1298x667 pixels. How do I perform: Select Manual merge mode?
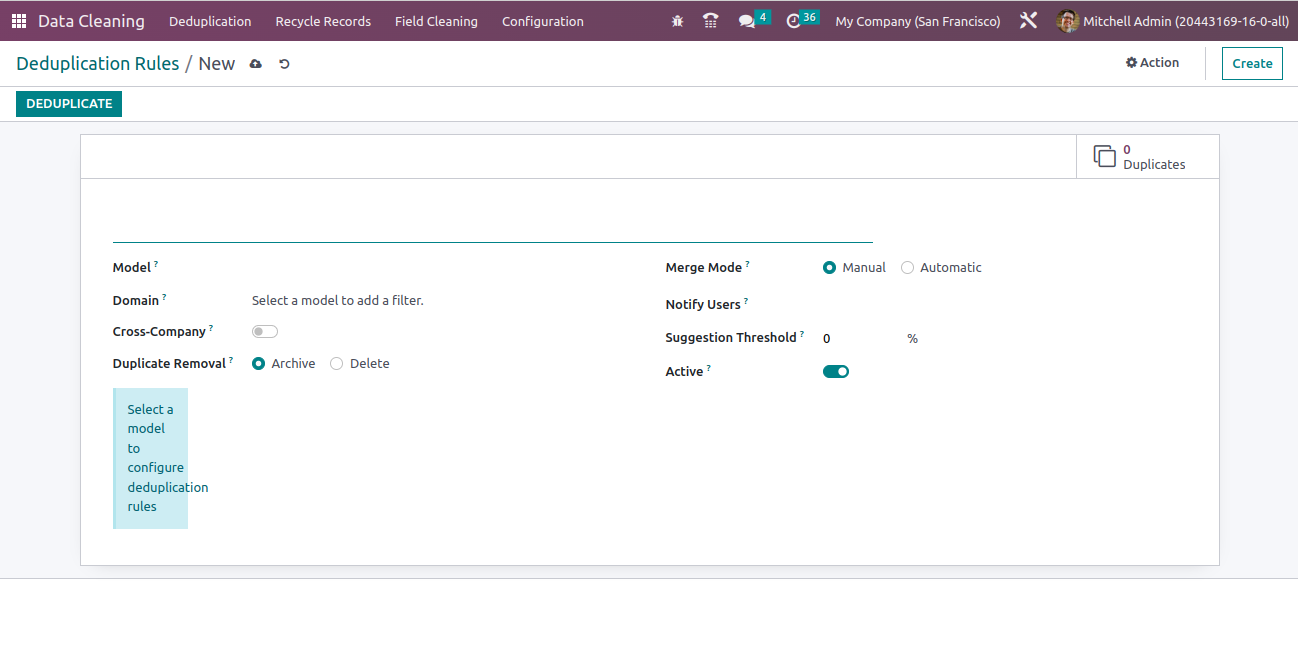(829, 268)
